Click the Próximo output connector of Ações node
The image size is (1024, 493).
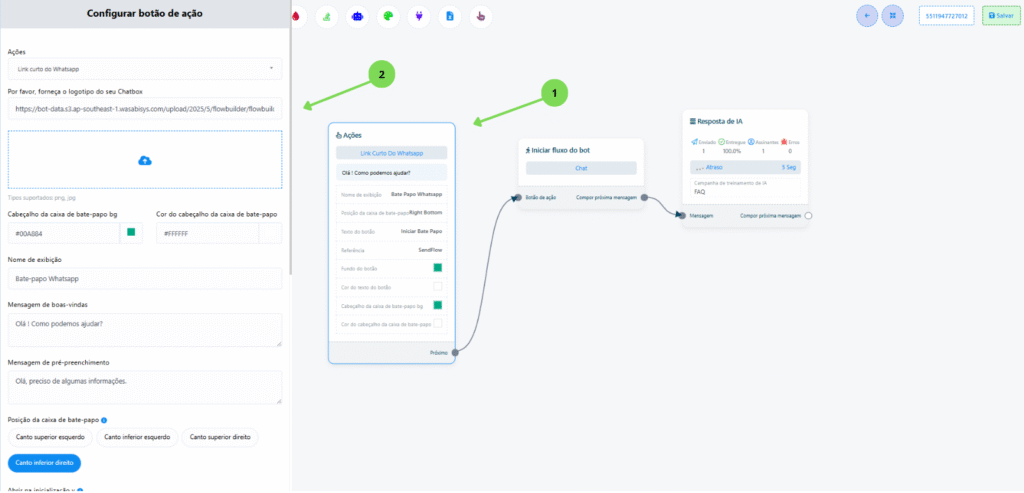pos(455,353)
